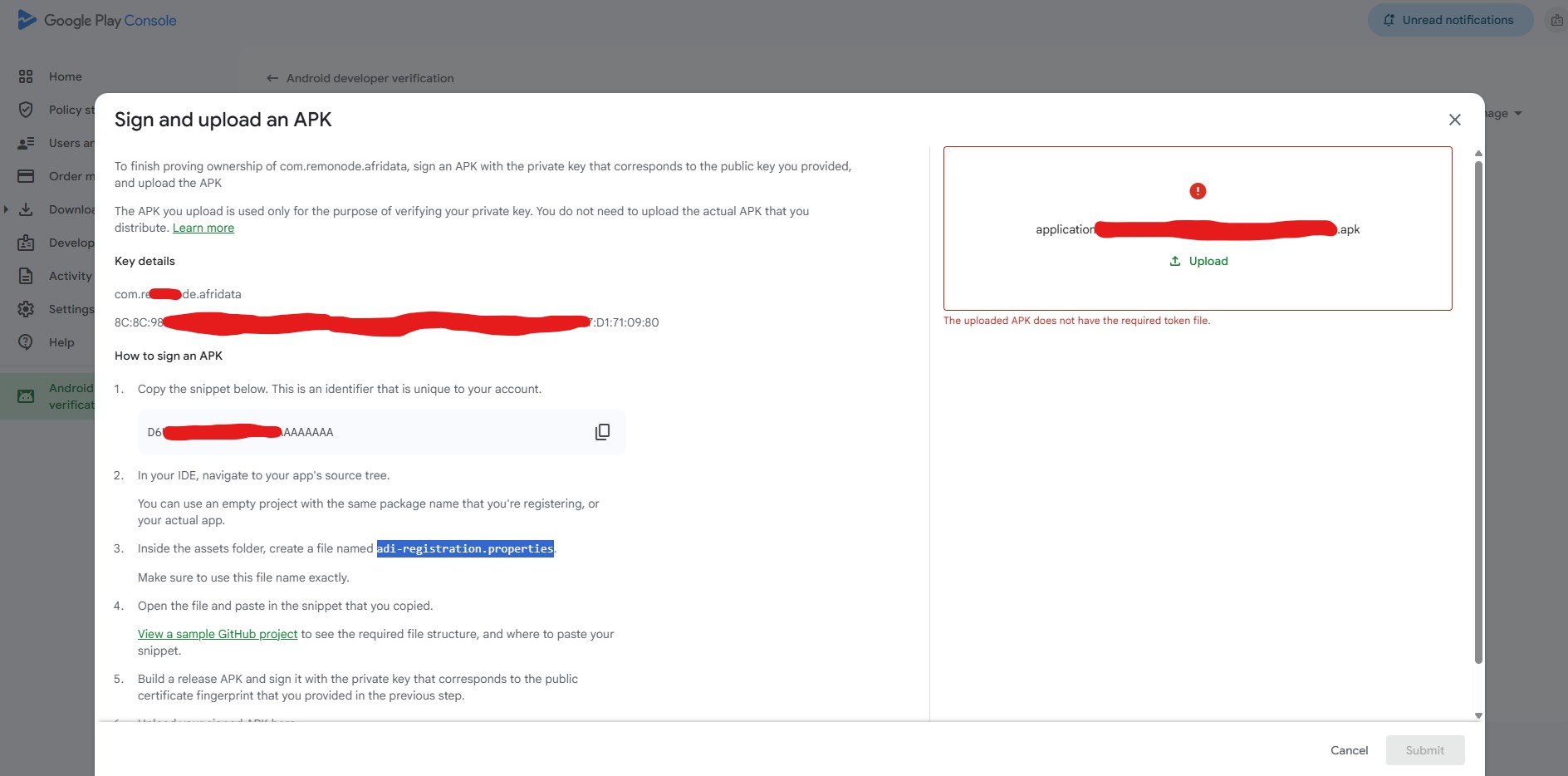Close the Sign and upload an APK dialog
The height and width of the screenshot is (776, 1568).
pos(1454,120)
